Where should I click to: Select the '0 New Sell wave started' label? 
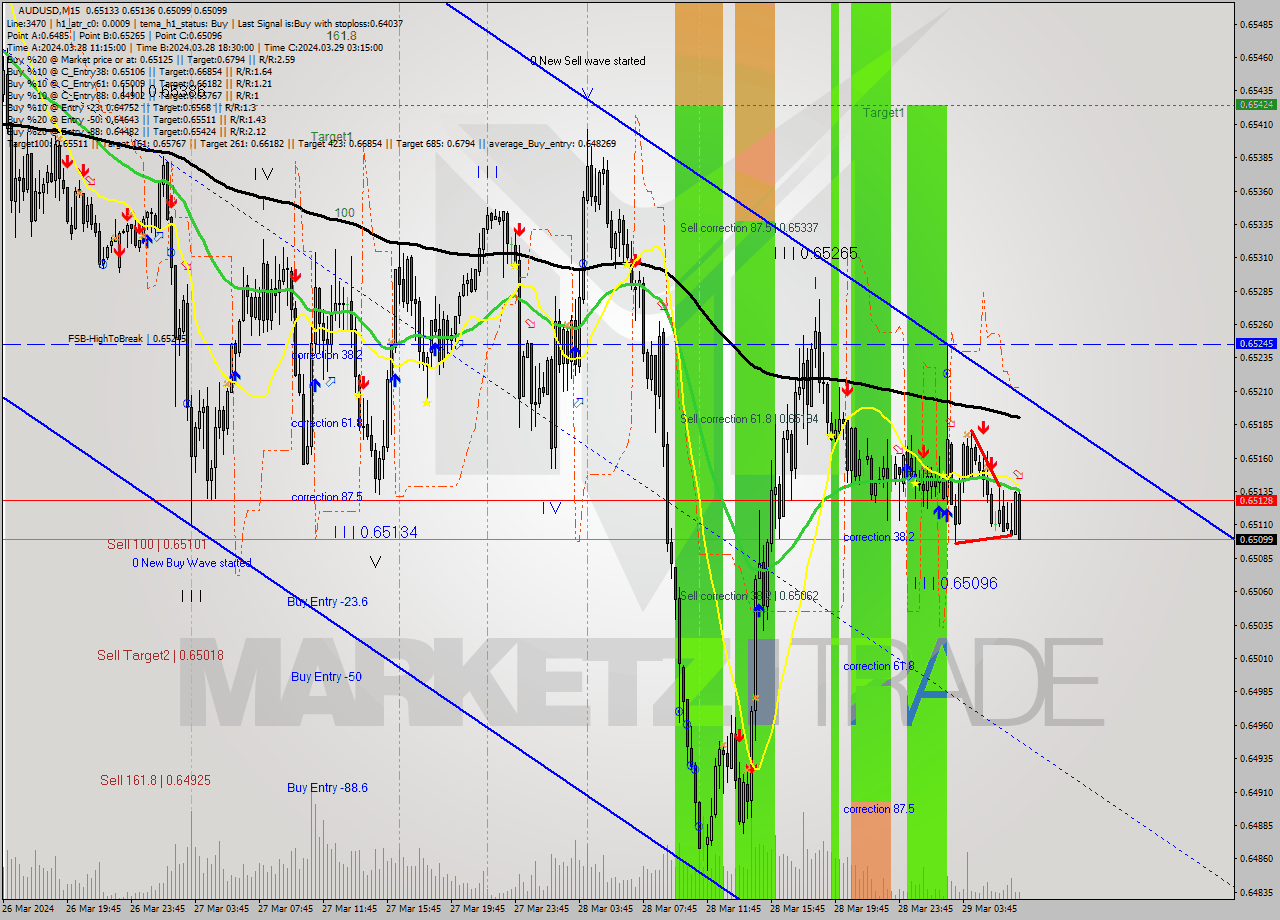coord(587,61)
